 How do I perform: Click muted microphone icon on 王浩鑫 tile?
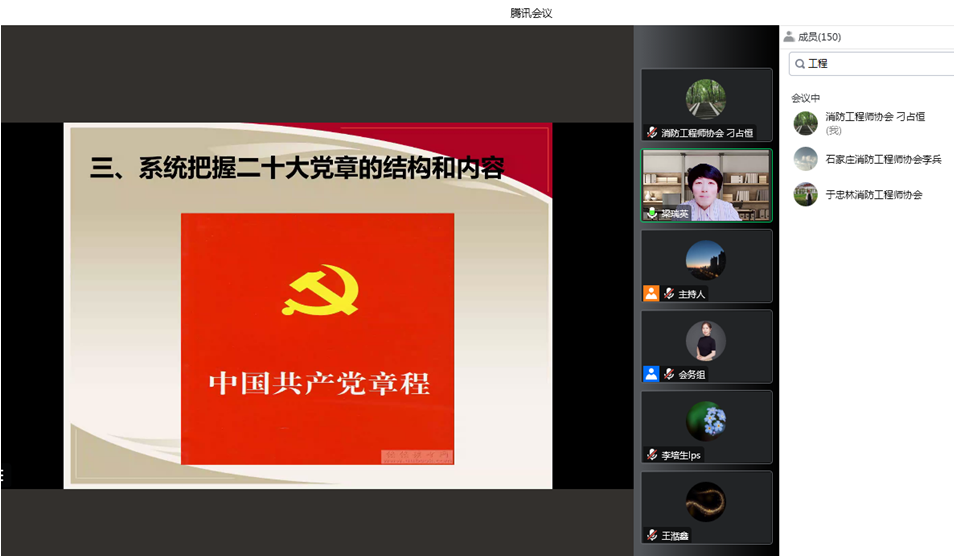point(652,535)
